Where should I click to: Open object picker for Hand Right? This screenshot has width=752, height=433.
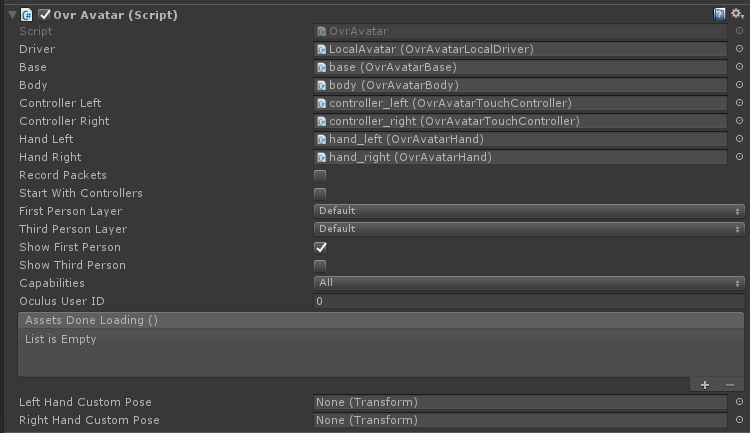point(739,157)
